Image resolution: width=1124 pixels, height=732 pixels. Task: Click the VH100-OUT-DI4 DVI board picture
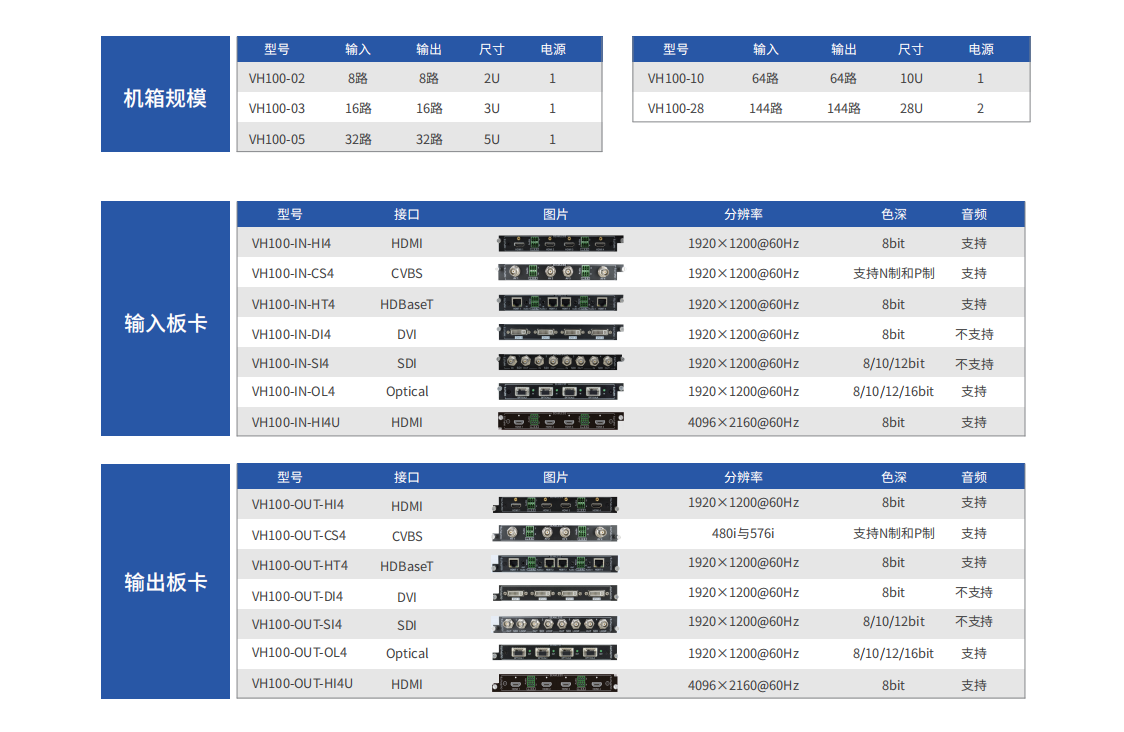pos(555,594)
